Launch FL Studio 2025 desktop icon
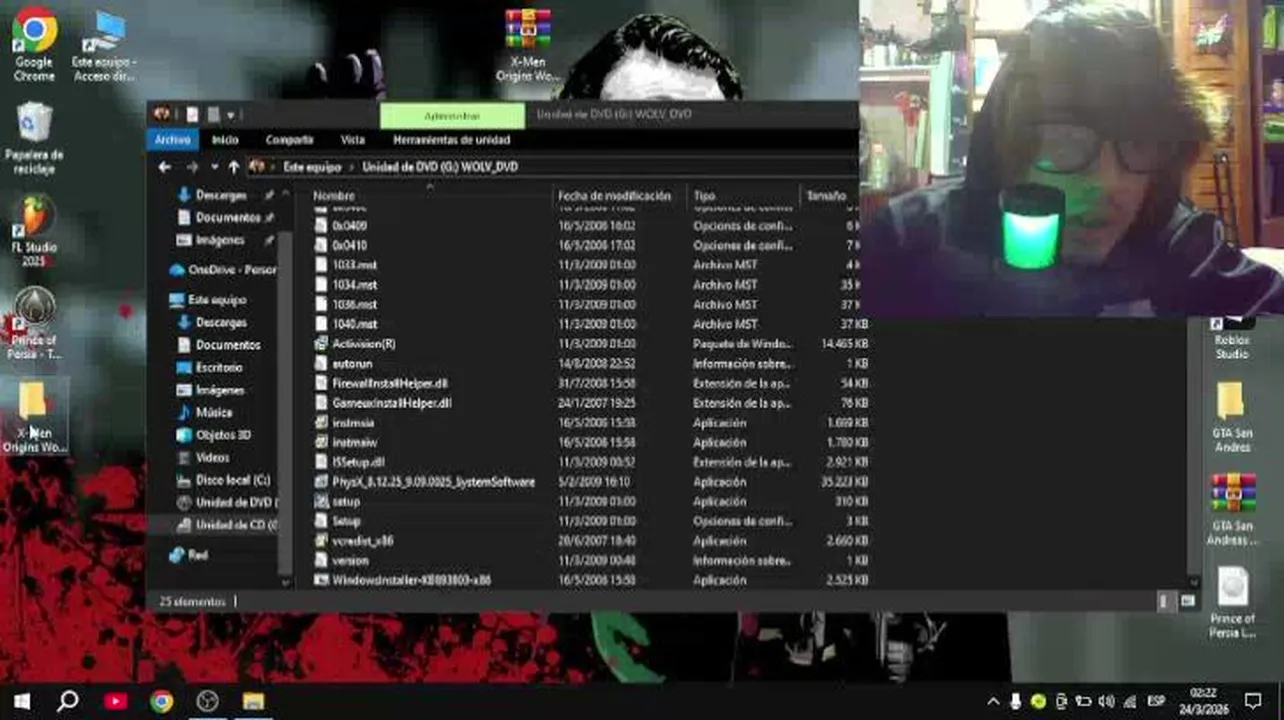The image size is (1284, 720). pyautogui.click(x=34, y=232)
